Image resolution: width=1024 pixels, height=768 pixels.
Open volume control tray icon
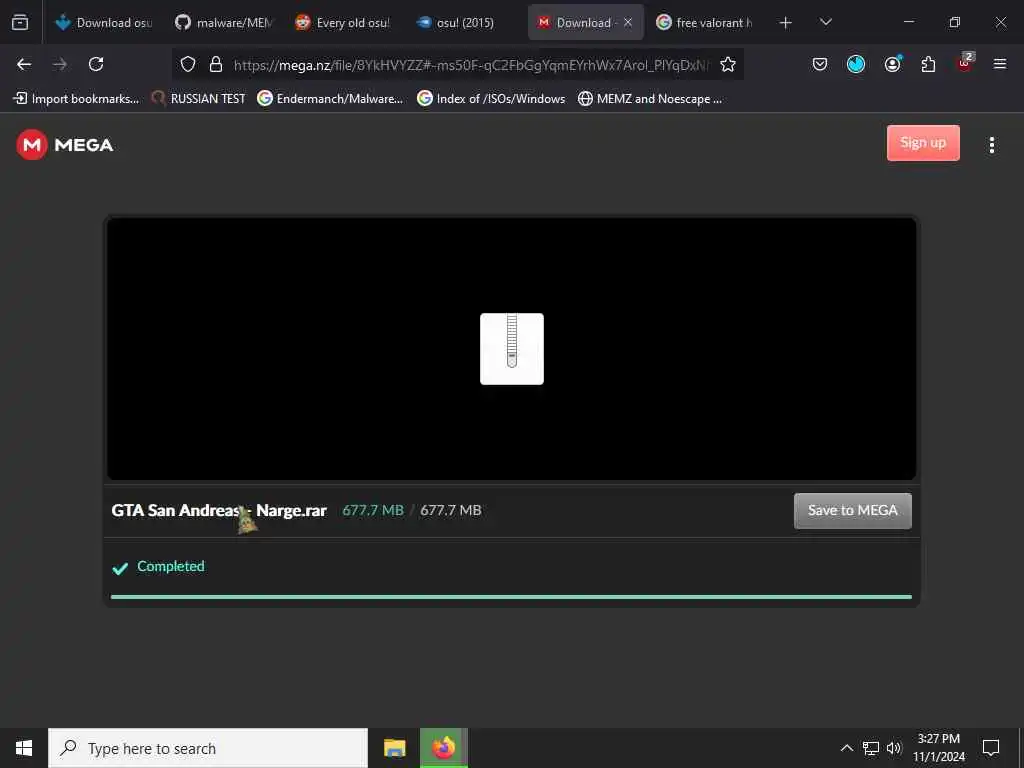(894, 748)
